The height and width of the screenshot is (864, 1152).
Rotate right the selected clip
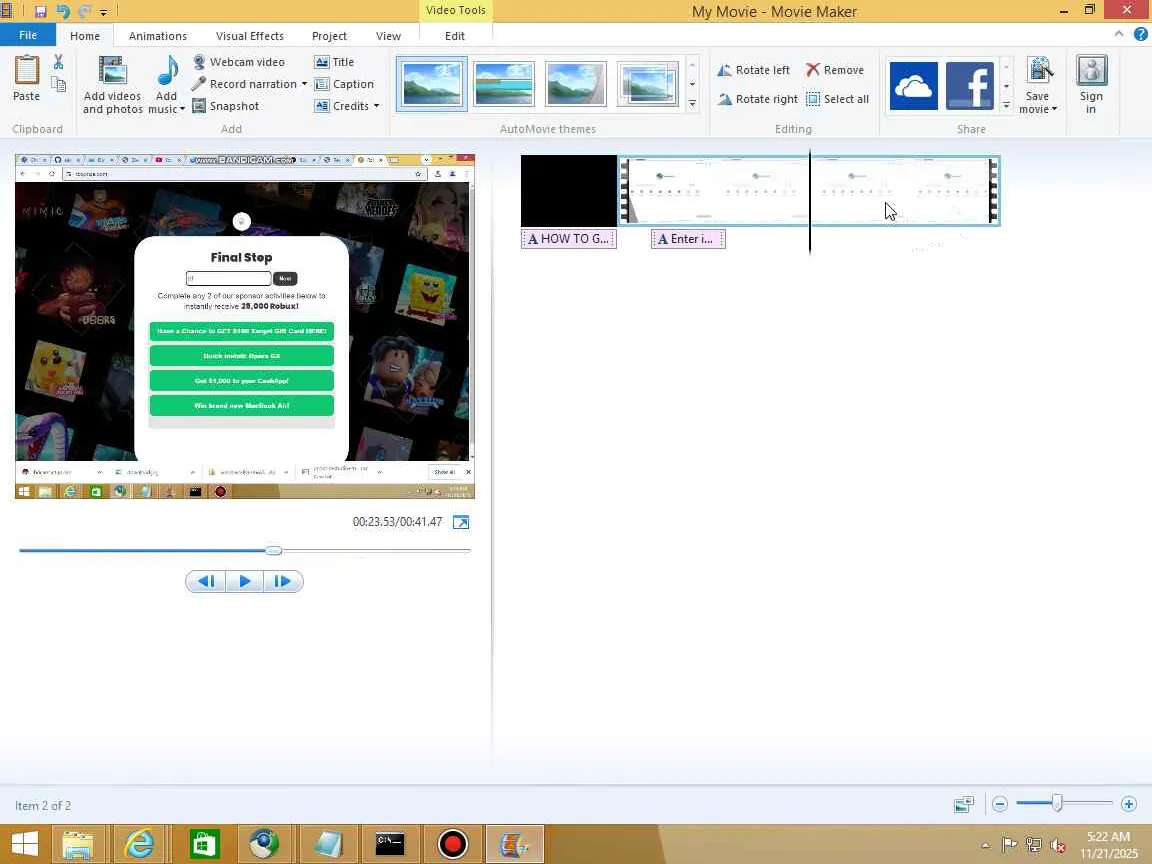click(758, 99)
